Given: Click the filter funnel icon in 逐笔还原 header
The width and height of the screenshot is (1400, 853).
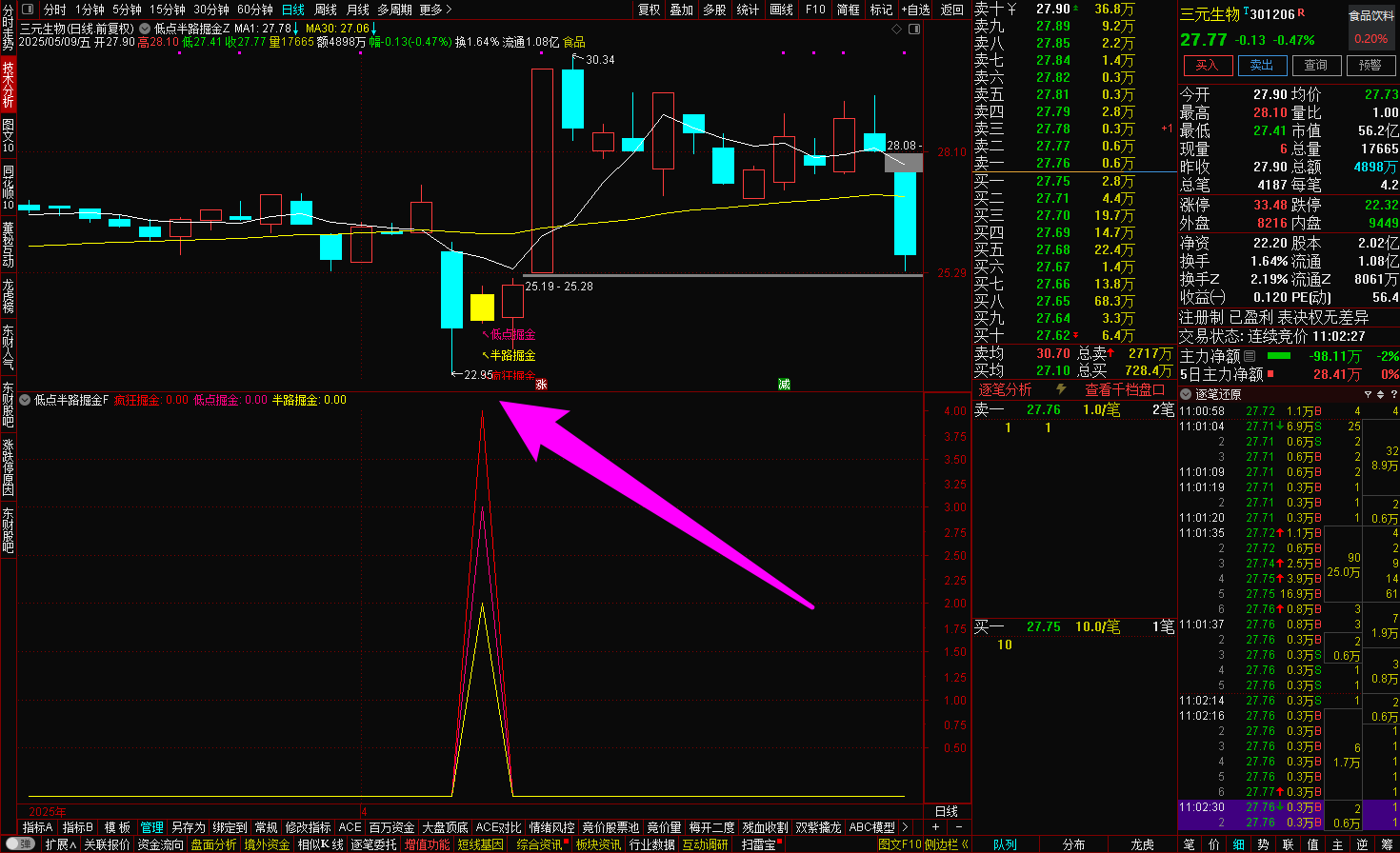Looking at the screenshot, I should point(1368,394).
